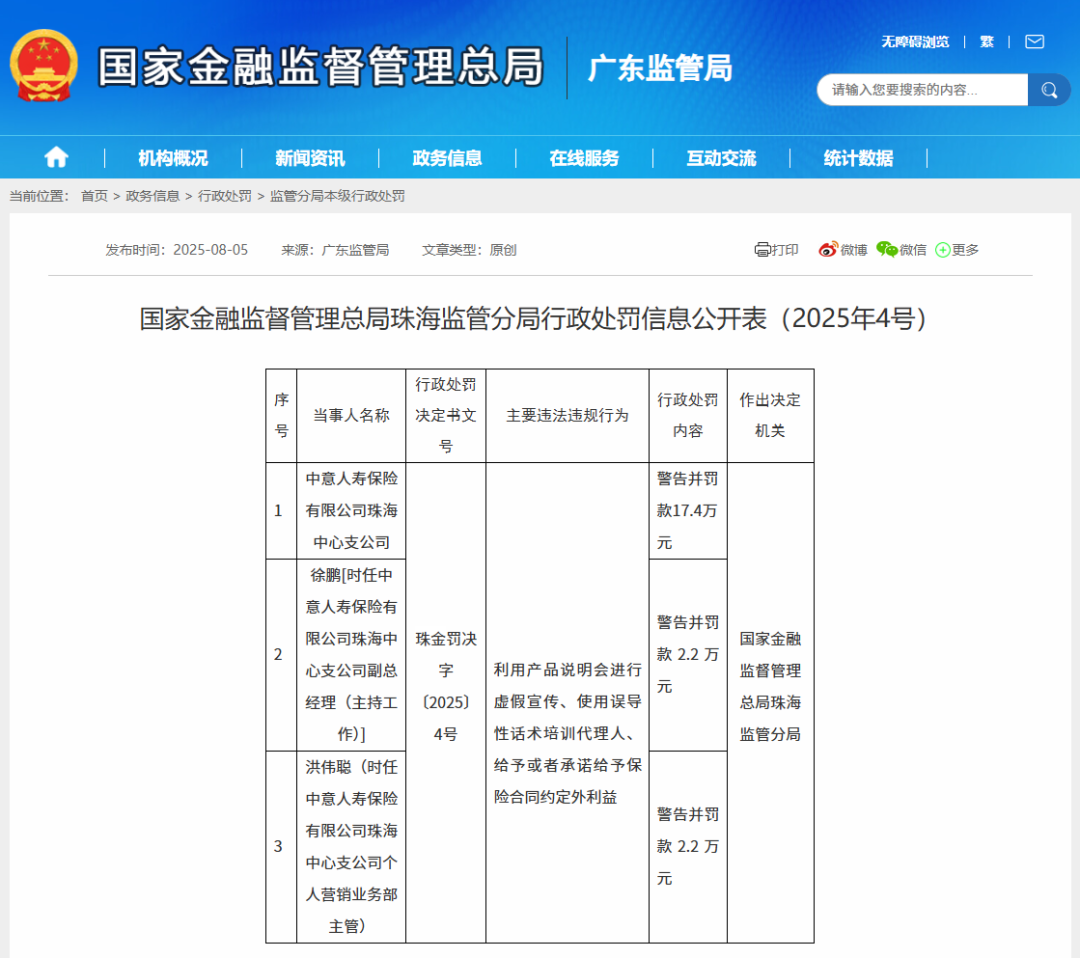Image resolution: width=1080 pixels, height=958 pixels.
Task: Click the sequence number 1 cell
Action: pyautogui.click(x=282, y=510)
